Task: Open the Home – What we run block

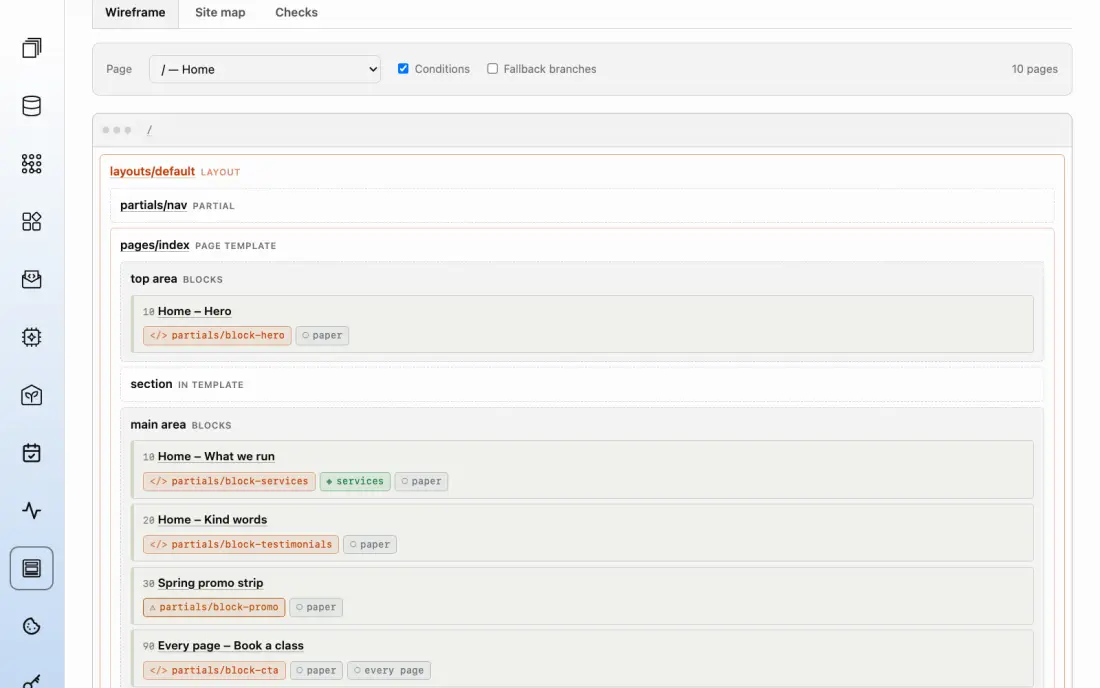Action: coord(216,456)
